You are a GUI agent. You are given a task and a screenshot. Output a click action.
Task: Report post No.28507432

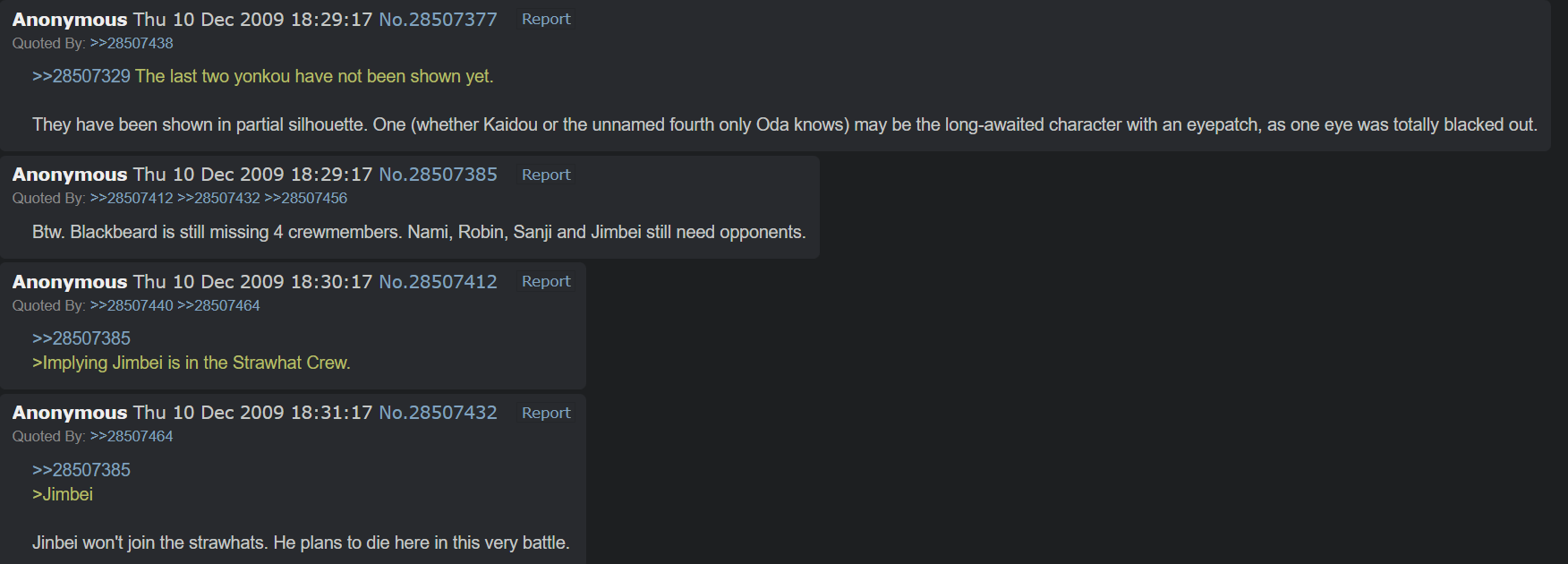click(546, 413)
